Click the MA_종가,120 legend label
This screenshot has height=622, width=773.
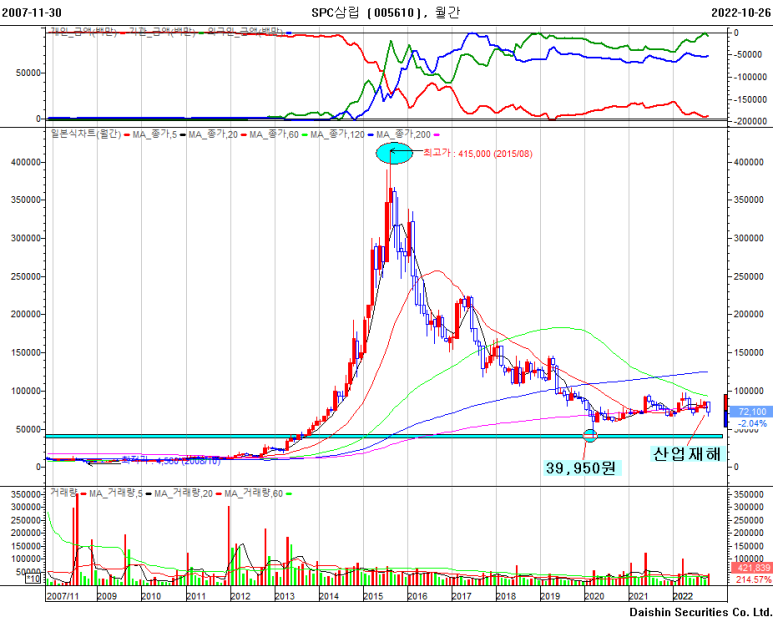click(338, 134)
